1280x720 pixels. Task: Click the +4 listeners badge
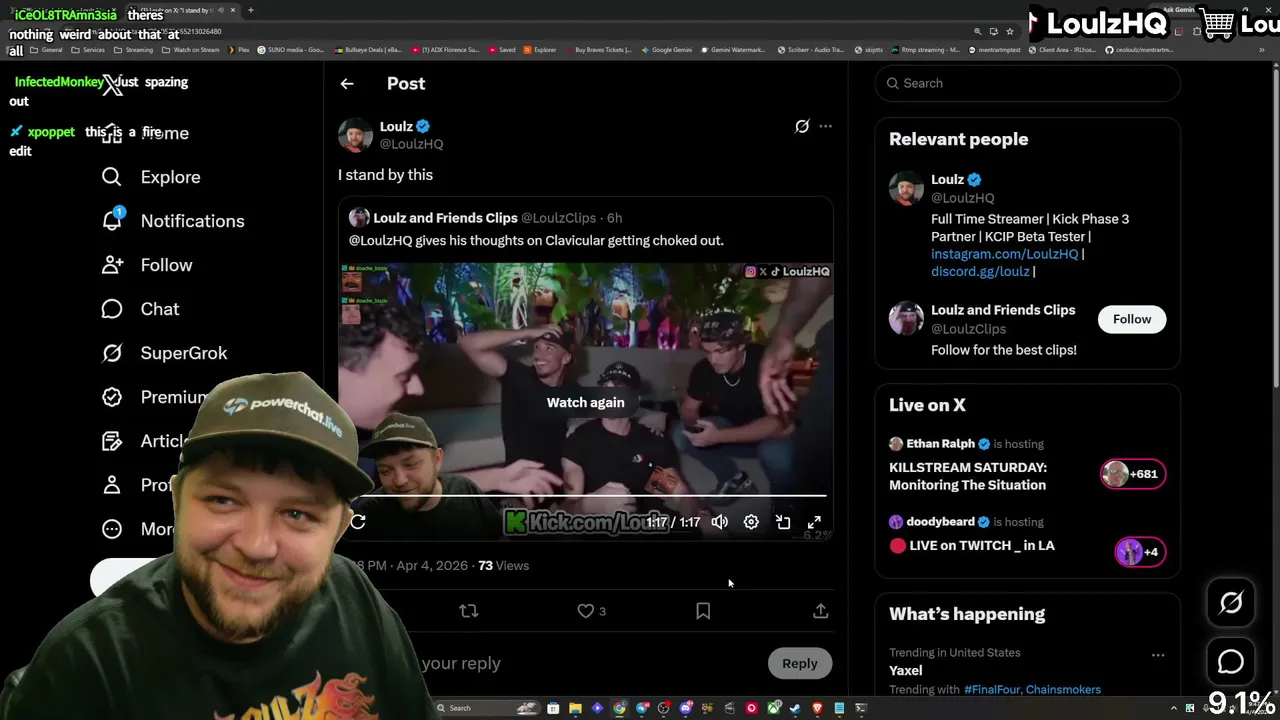[1140, 552]
